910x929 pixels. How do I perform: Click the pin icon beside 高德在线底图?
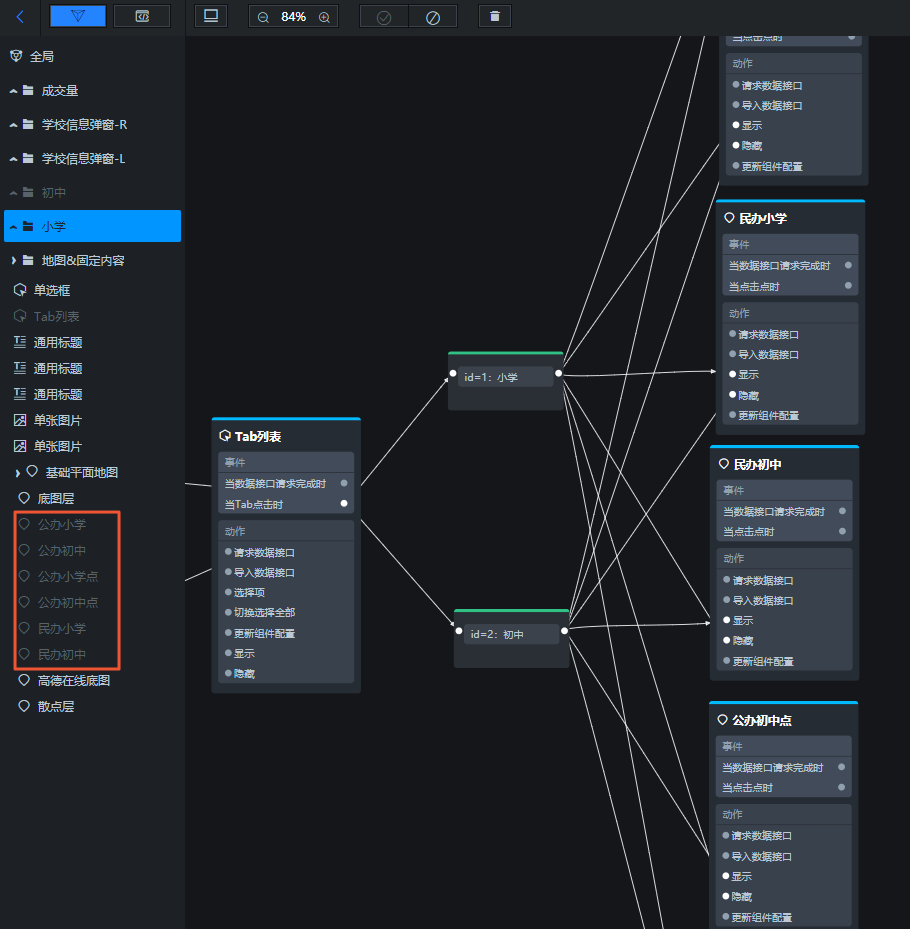coord(24,680)
